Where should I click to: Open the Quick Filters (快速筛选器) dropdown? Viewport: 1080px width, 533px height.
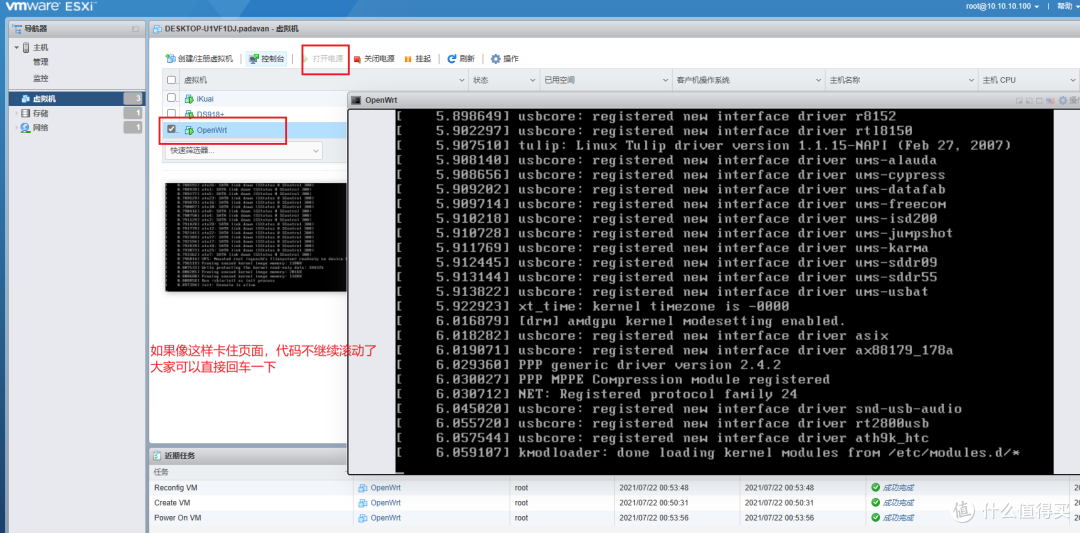pyautogui.click(x=244, y=150)
